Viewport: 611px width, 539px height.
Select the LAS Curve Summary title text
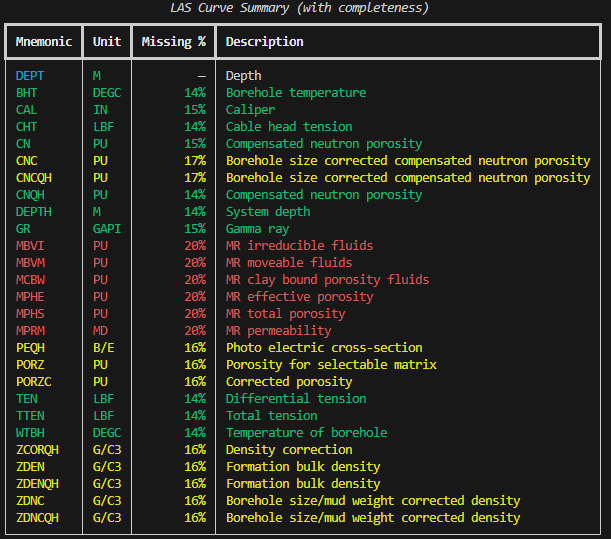pyautogui.click(x=300, y=8)
